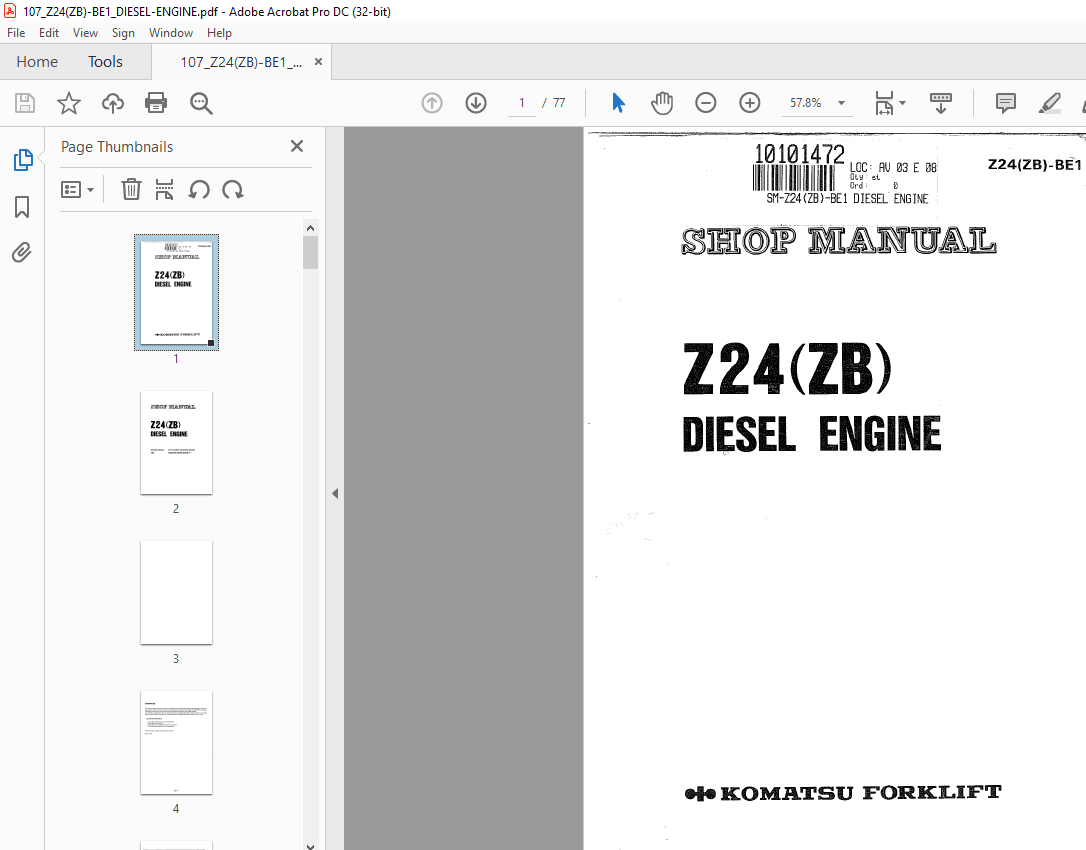Viewport: 1086px width, 850px height.
Task: Open the zoom percentage dropdown
Action: tap(840, 102)
